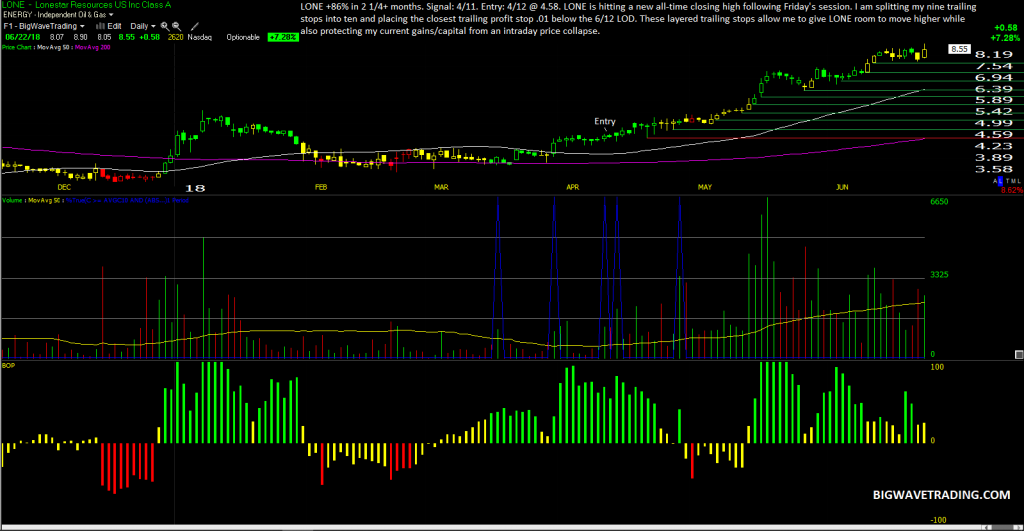Click the APR month label on the time axis
The image size is (1024, 531).
[573, 187]
